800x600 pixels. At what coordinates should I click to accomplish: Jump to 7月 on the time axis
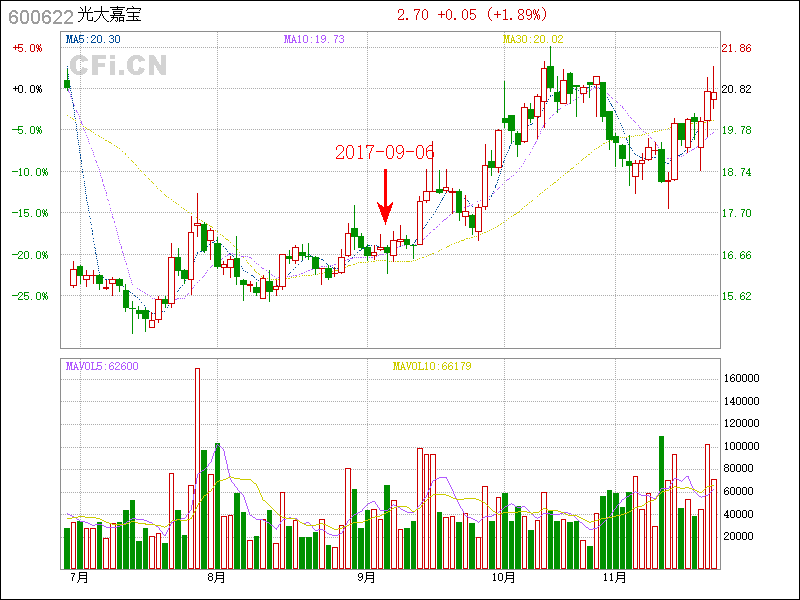coord(80,578)
